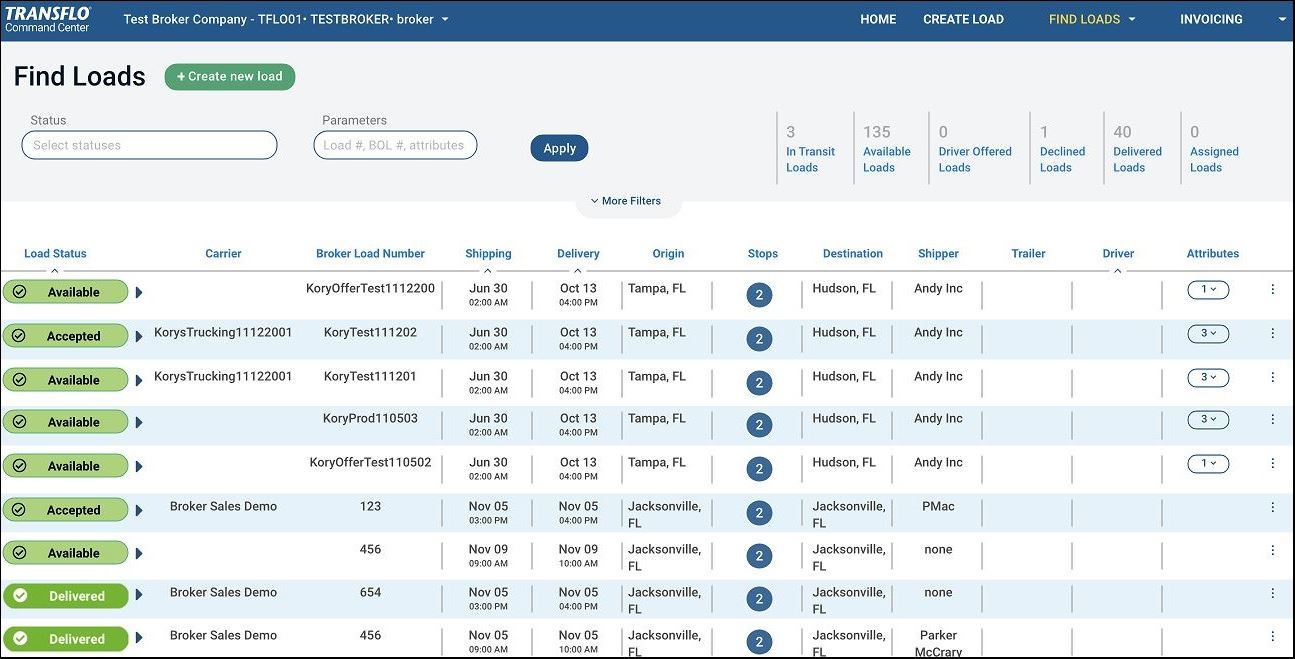1295x659 pixels.
Task: Open attributes dropdown for KoryTest111201
Action: [1208, 378]
